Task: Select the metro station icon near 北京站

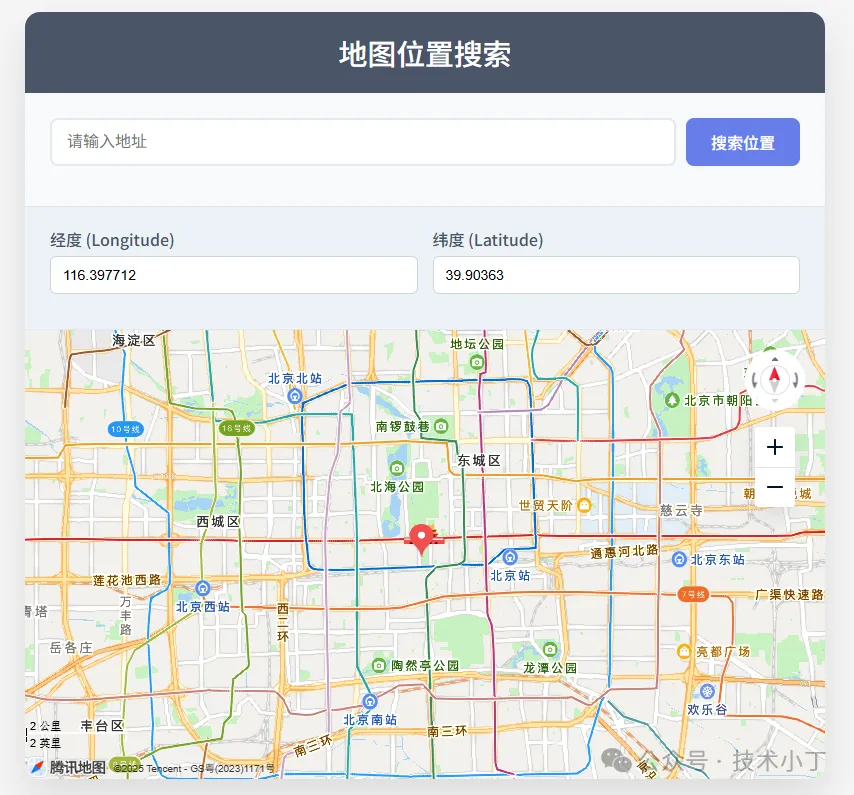Action: point(510,556)
